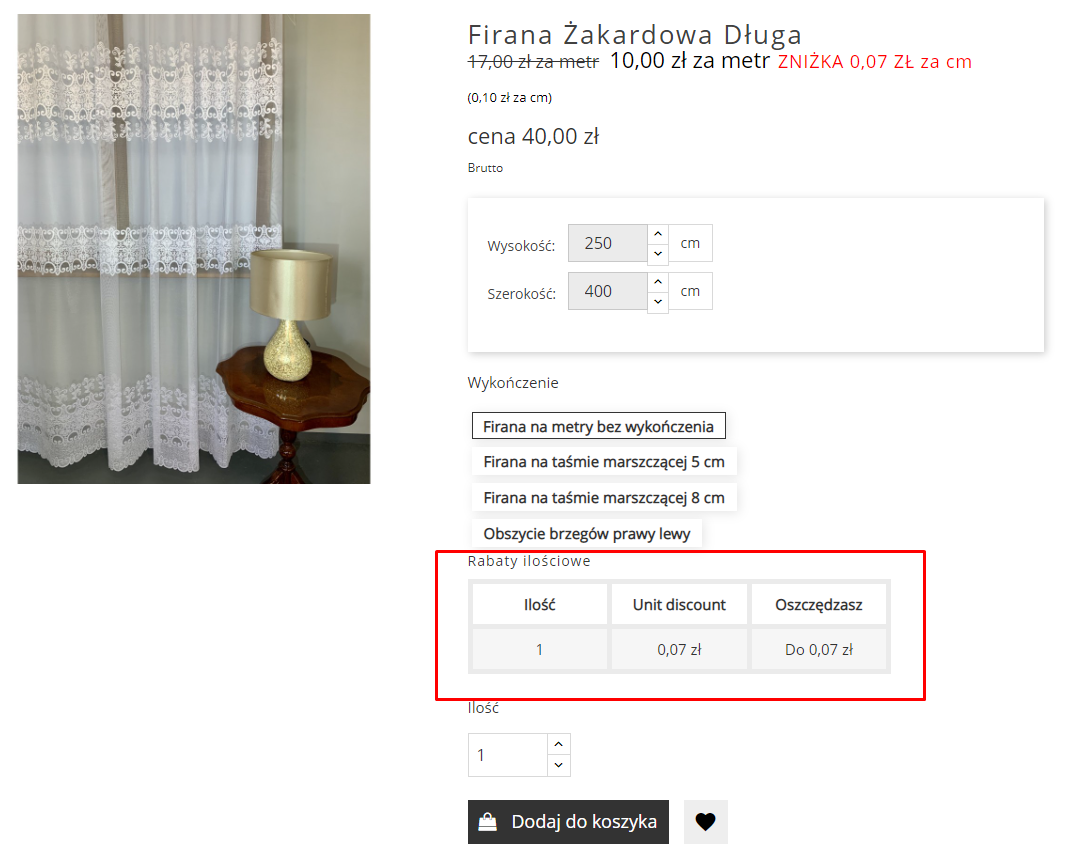Screen dimensions: 1079x855
Task: Select Firana na metry bez wykończenia option
Action: coord(598,426)
